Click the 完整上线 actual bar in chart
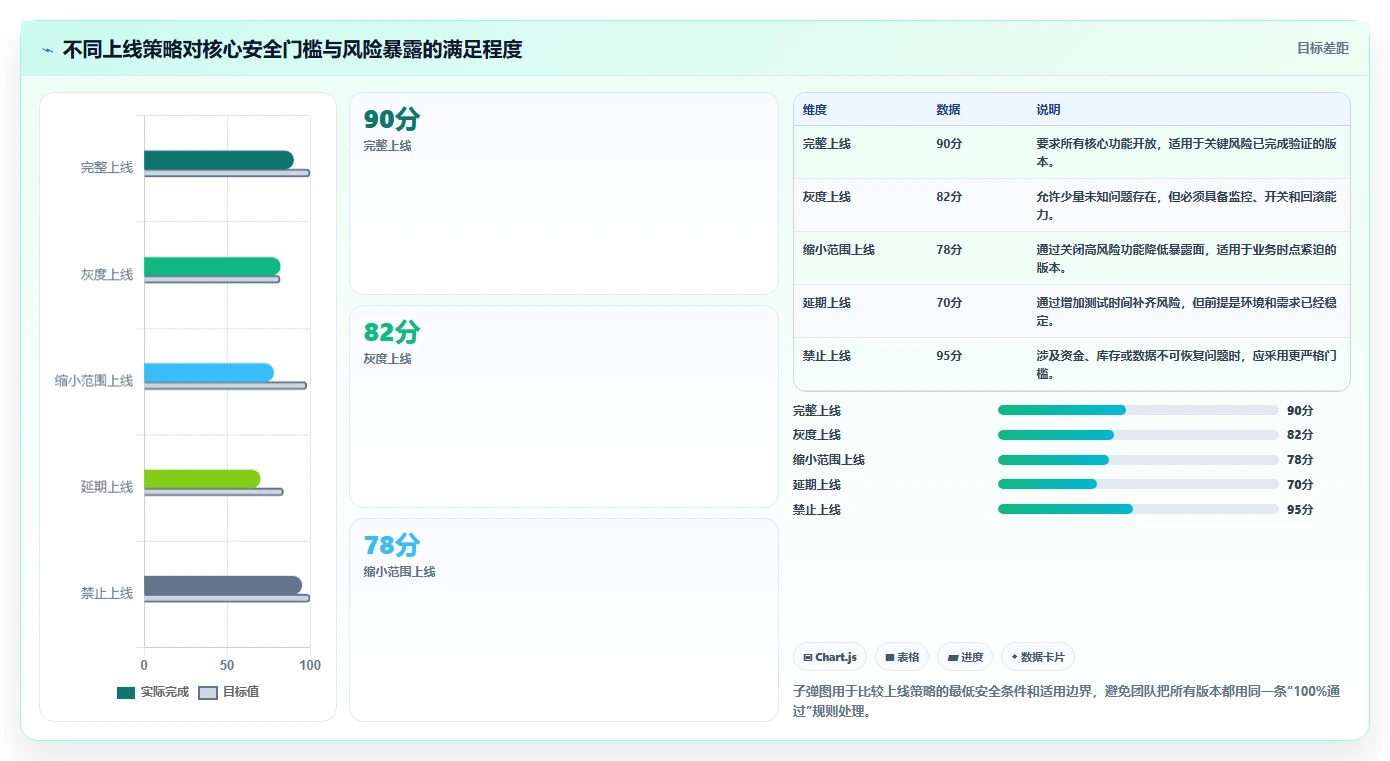1390x761 pixels. coord(219,160)
